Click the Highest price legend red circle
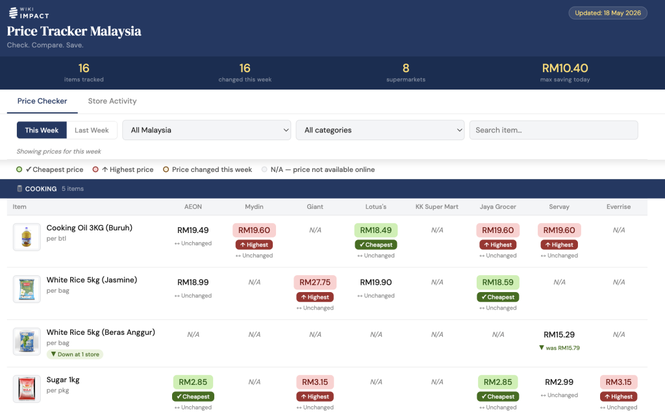Viewport: 665px width, 416px height. coord(95,170)
